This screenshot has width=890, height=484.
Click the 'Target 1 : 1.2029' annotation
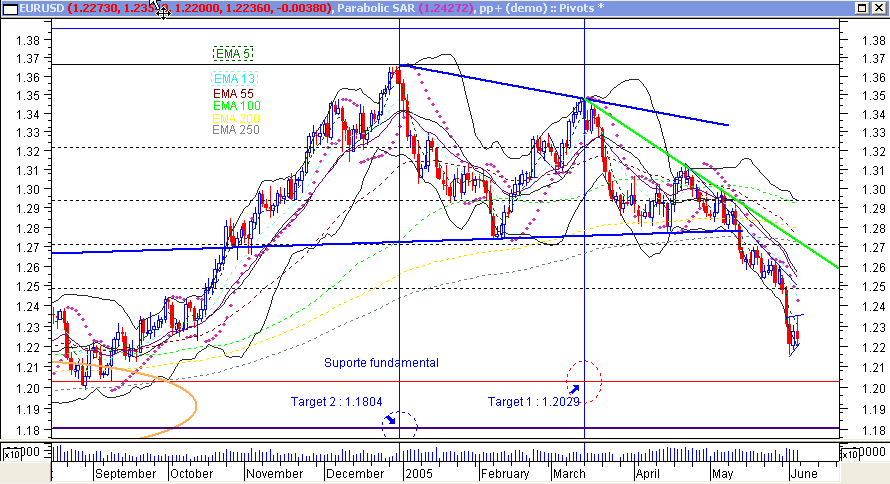534,402
